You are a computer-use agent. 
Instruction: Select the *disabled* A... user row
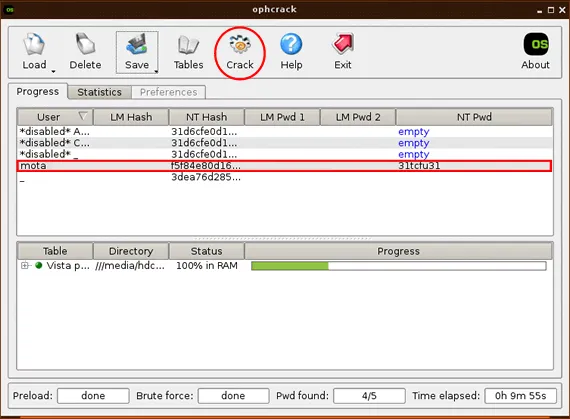[x=285, y=132]
